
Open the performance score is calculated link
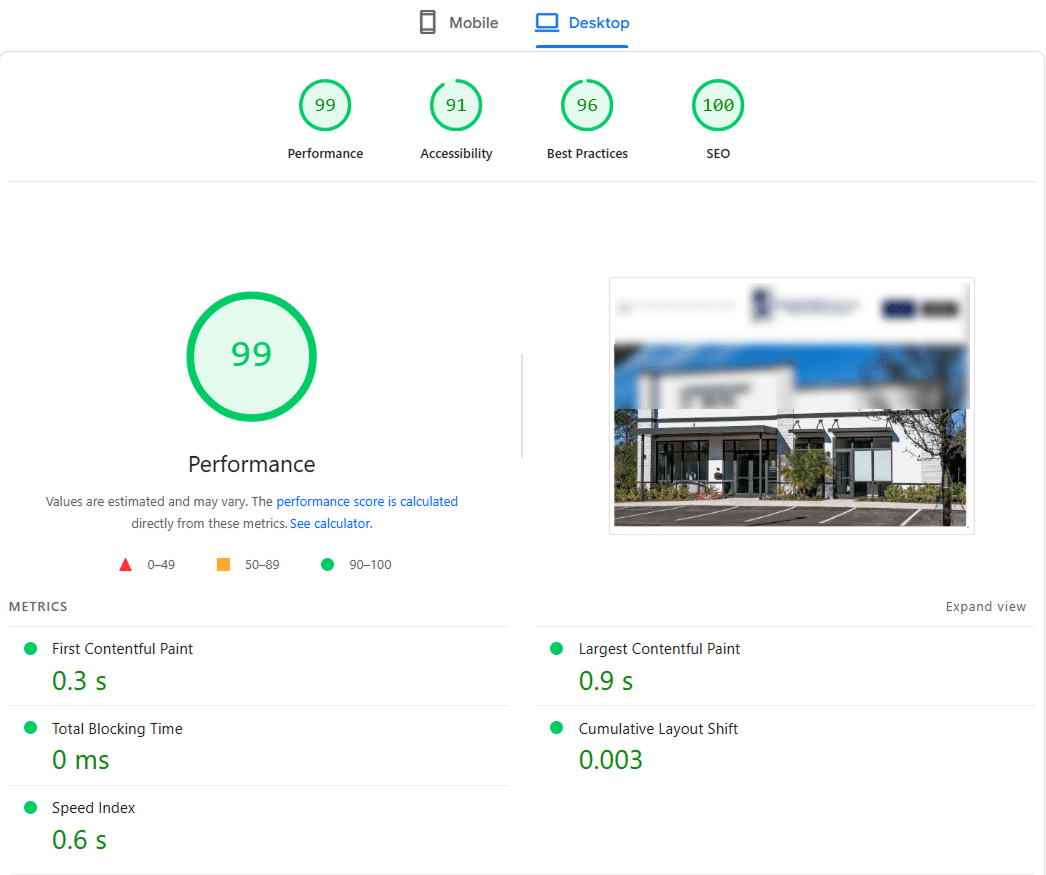[x=367, y=501]
